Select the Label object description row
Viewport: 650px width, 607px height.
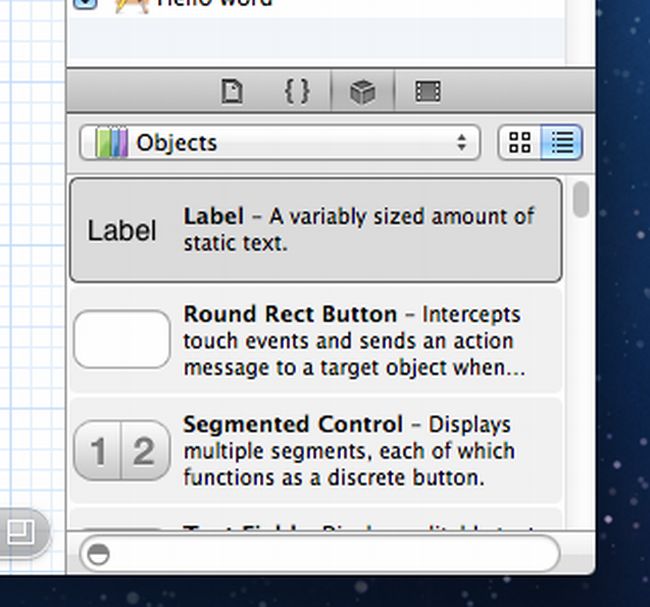pyautogui.click(x=358, y=229)
